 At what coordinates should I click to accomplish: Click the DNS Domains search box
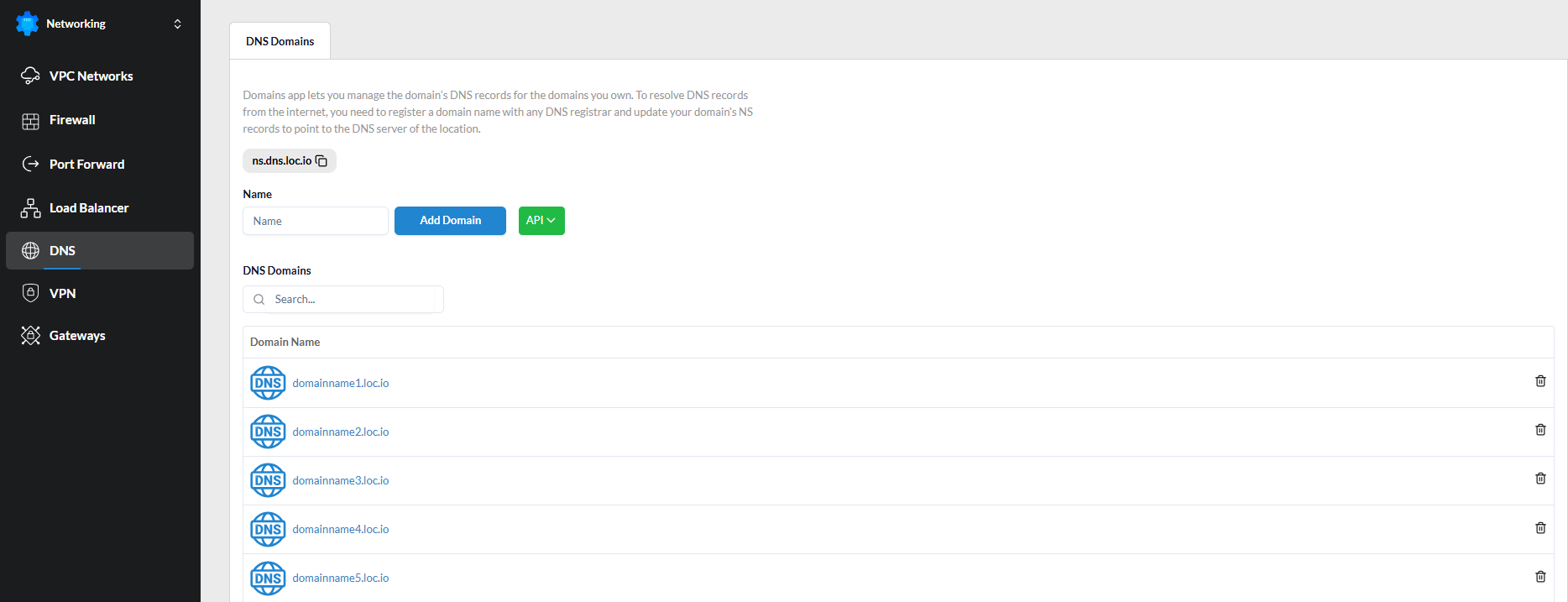point(353,300)
